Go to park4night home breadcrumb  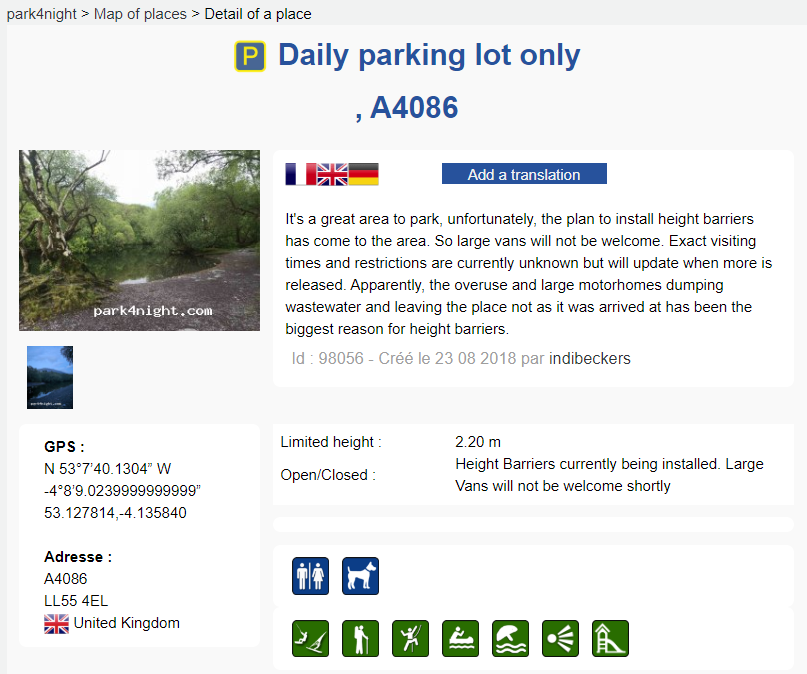[x=41, y=14]
